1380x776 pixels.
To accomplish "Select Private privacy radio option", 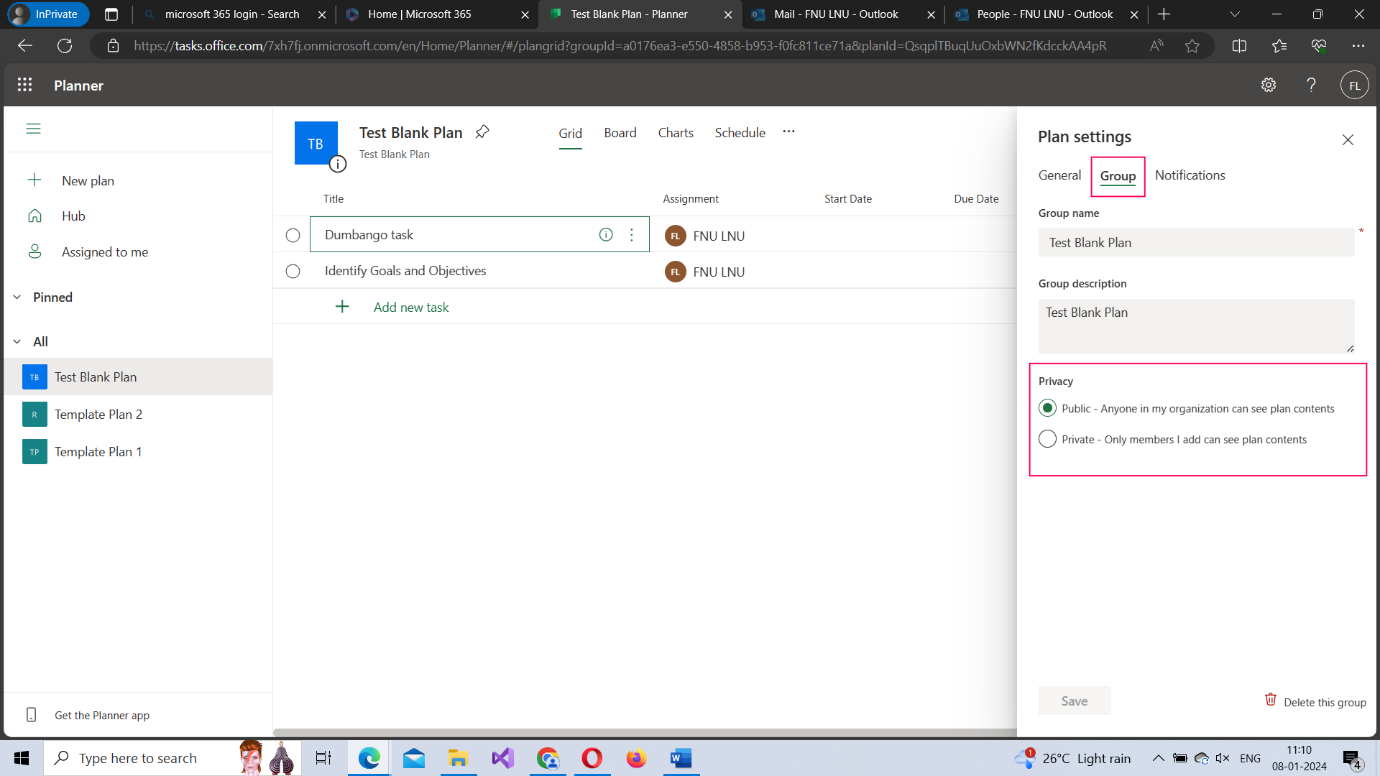I will (x=1048, y=439).
